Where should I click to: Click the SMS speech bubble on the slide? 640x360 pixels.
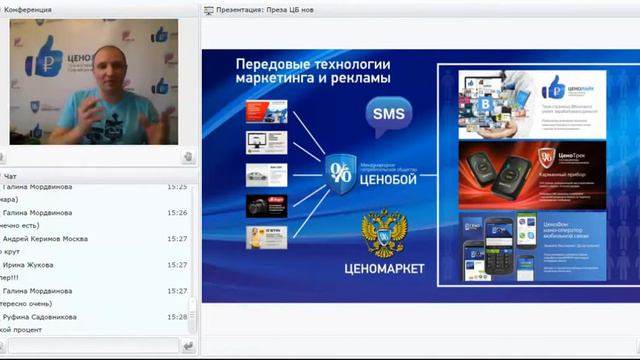[x=389, y=116]
